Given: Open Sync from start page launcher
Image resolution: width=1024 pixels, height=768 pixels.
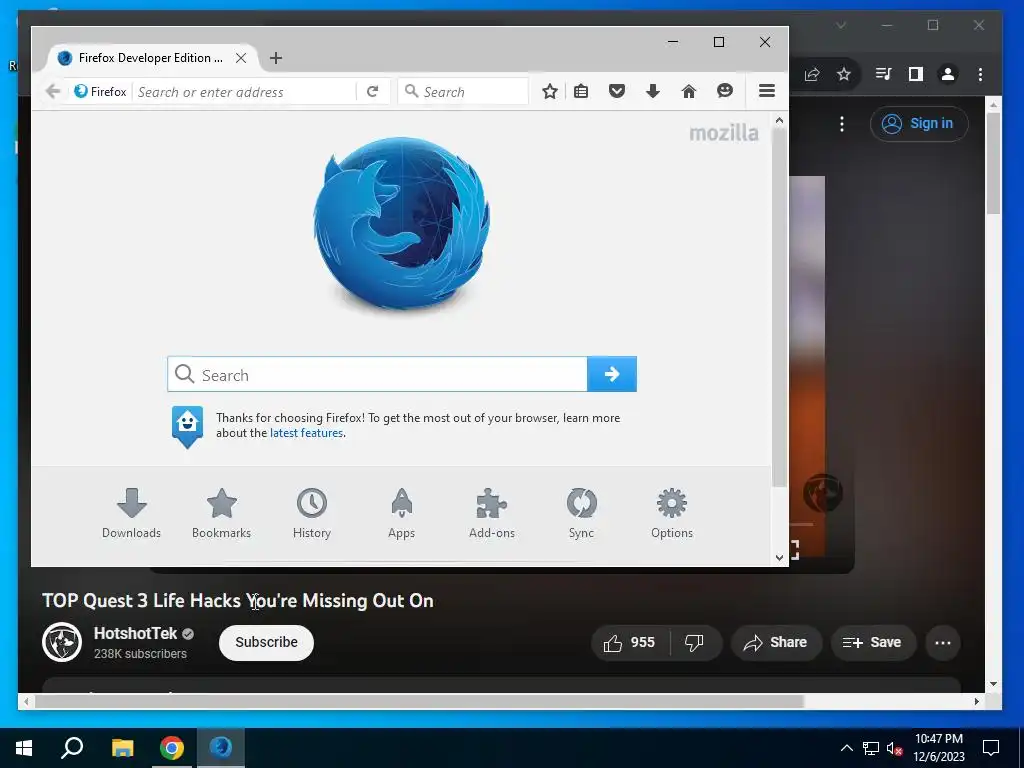Looking at the screenshot, I should pos(581,513).
